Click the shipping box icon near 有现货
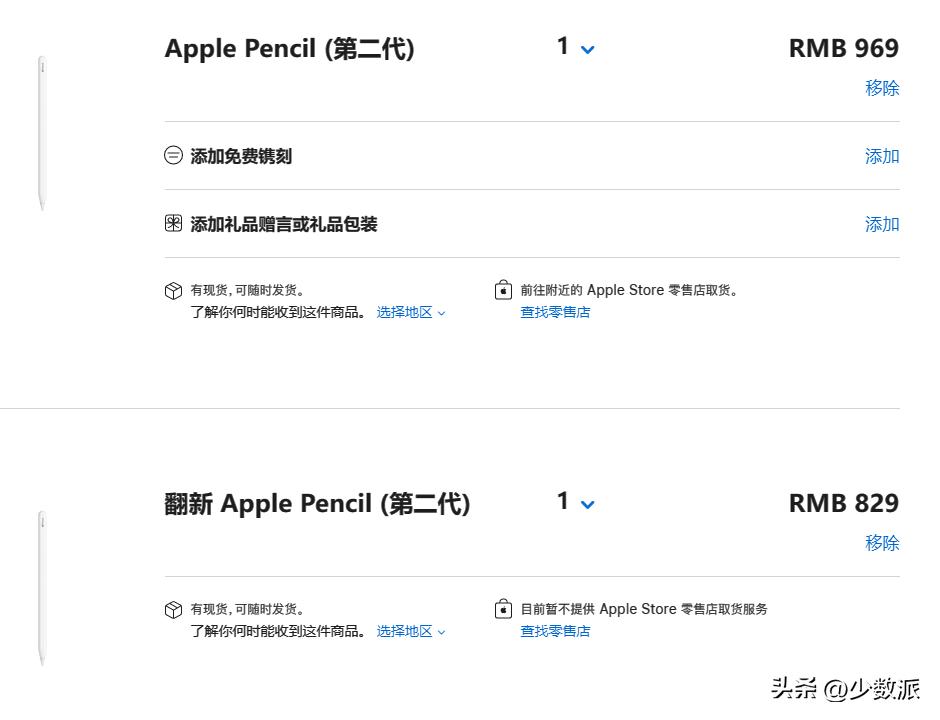This screenshot has width=940, height=720. [x=174, y=290]
